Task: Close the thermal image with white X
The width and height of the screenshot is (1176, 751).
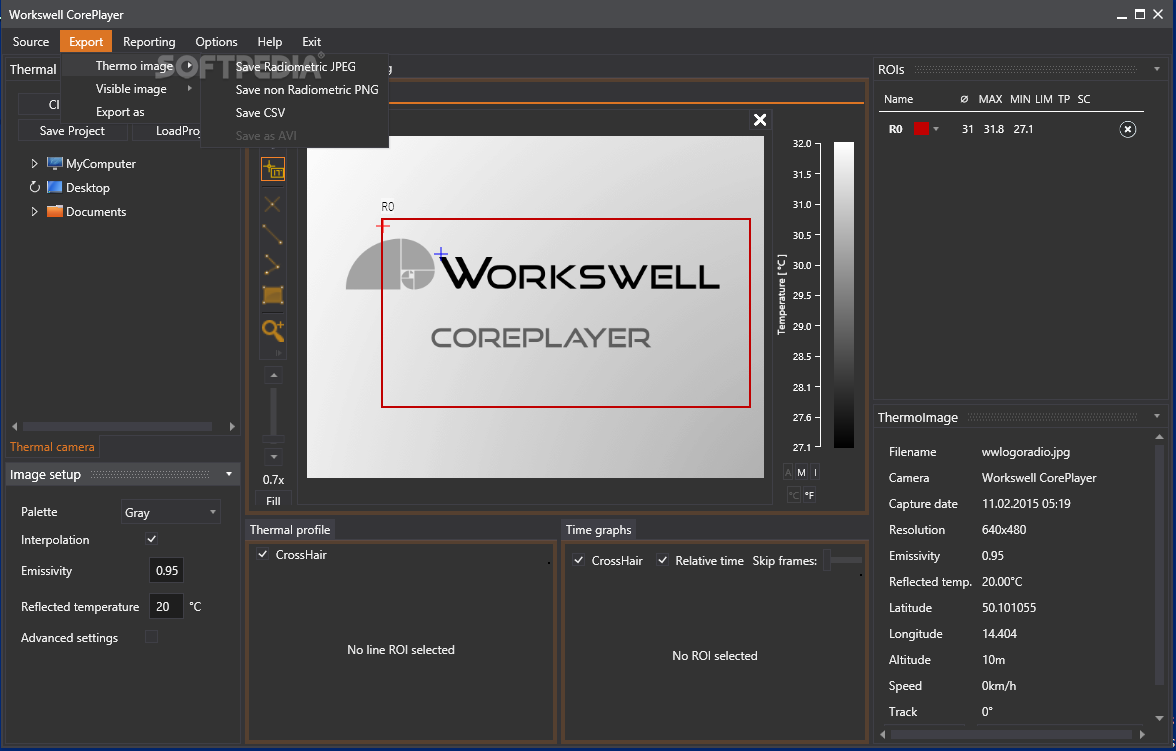Action: [760, 120]
